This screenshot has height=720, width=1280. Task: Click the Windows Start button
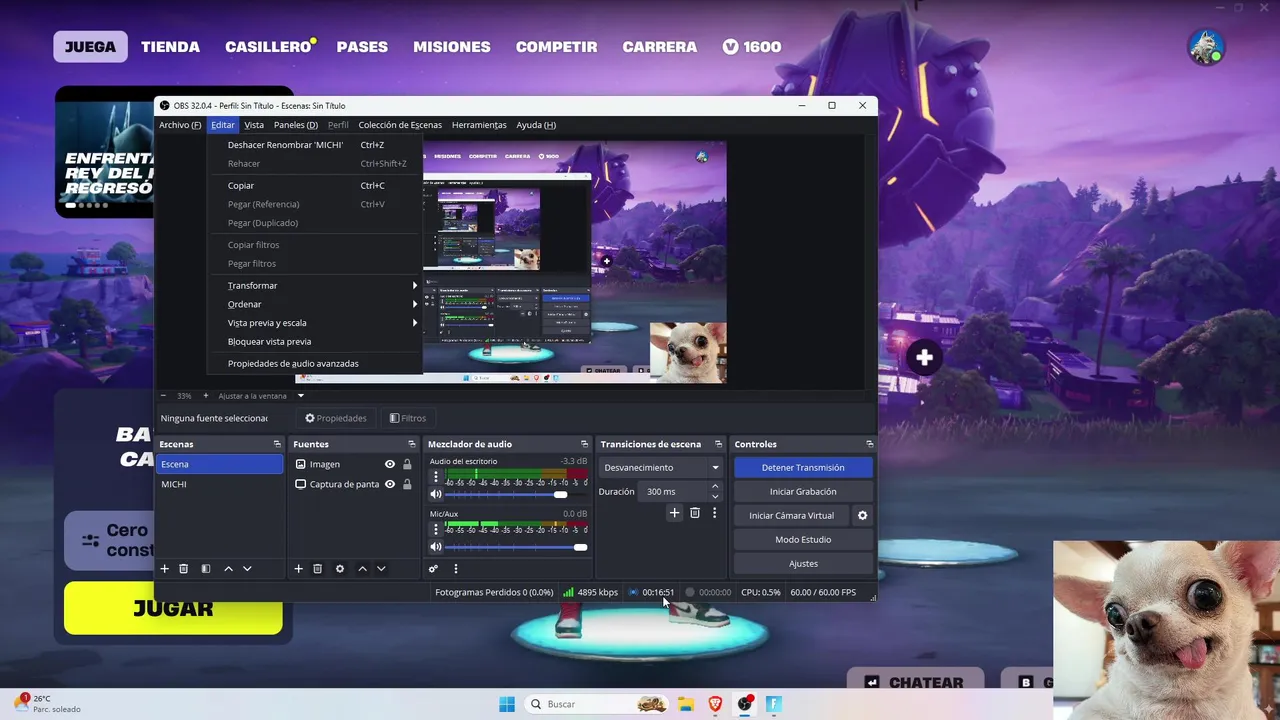click(507, 704)
